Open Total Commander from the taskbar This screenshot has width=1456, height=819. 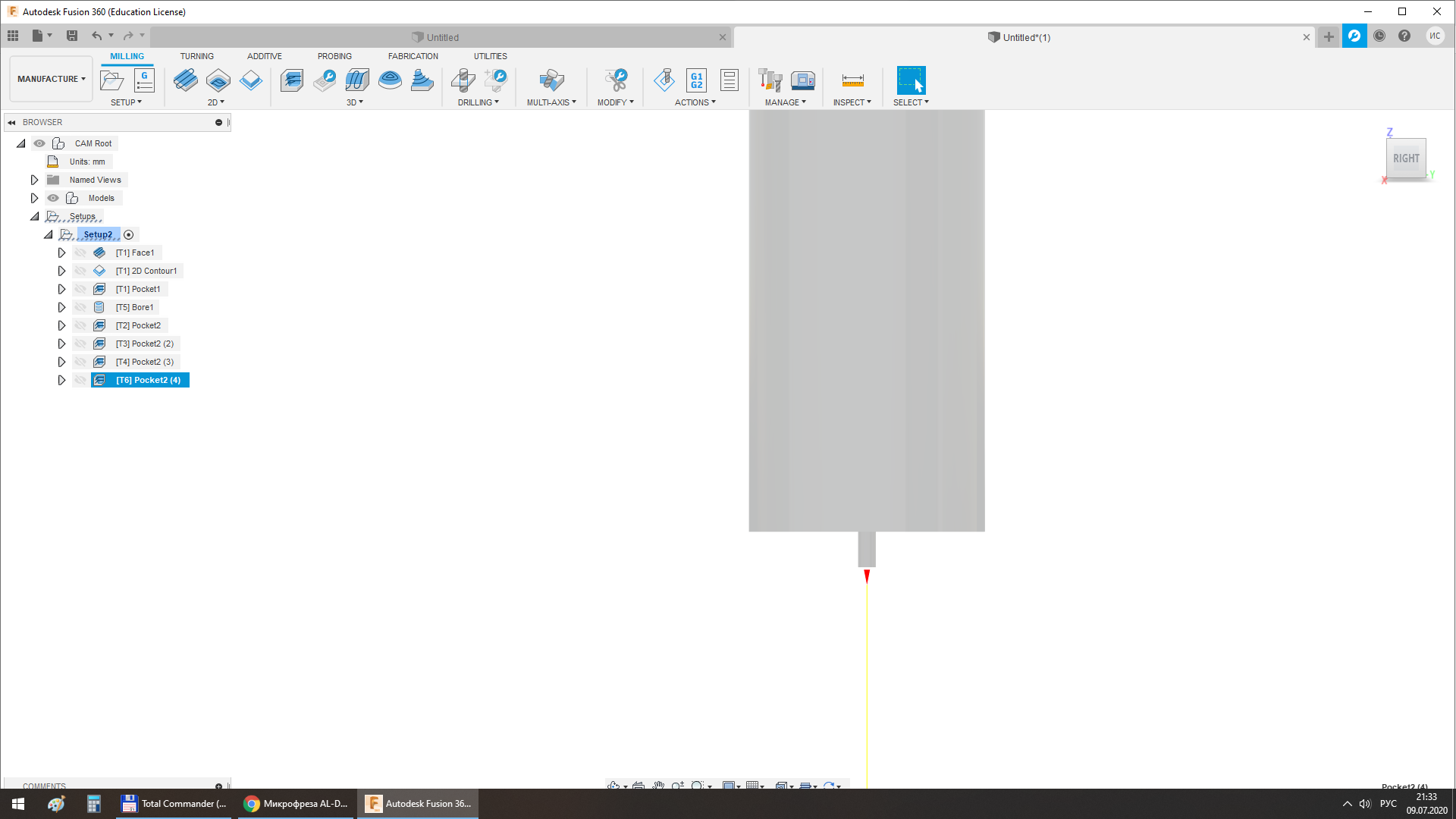pyautogui.click(x=175, y=804)
